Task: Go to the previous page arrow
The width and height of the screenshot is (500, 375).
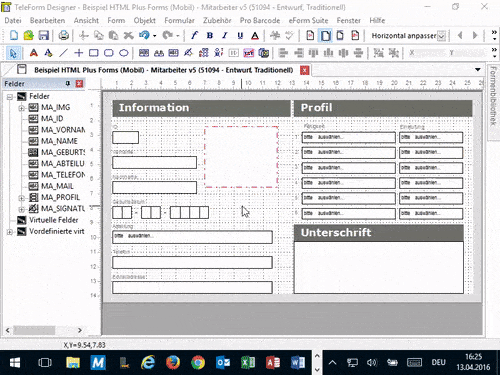Action: [x=460, y=35]
